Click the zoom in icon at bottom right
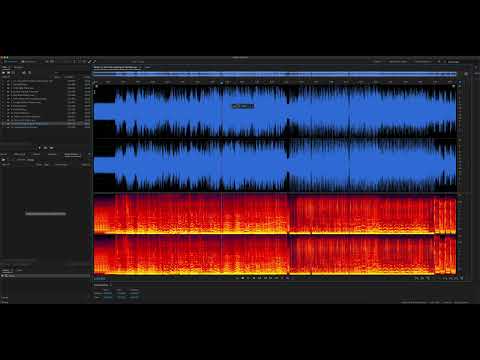The image size is (480, 360). point(417,278)
